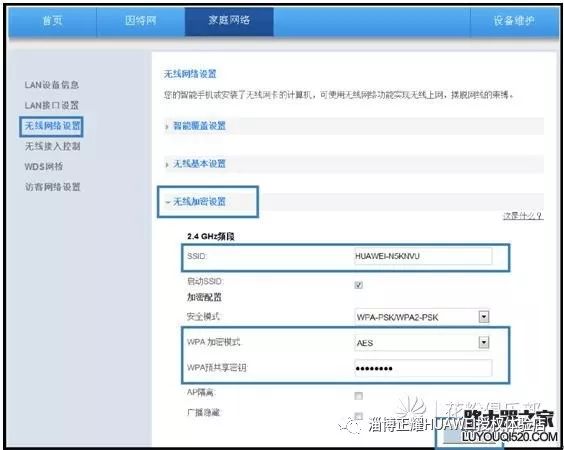Click the 这是什么? help link
The width and height of the screenshot is (564, 450).
point(523,216)
